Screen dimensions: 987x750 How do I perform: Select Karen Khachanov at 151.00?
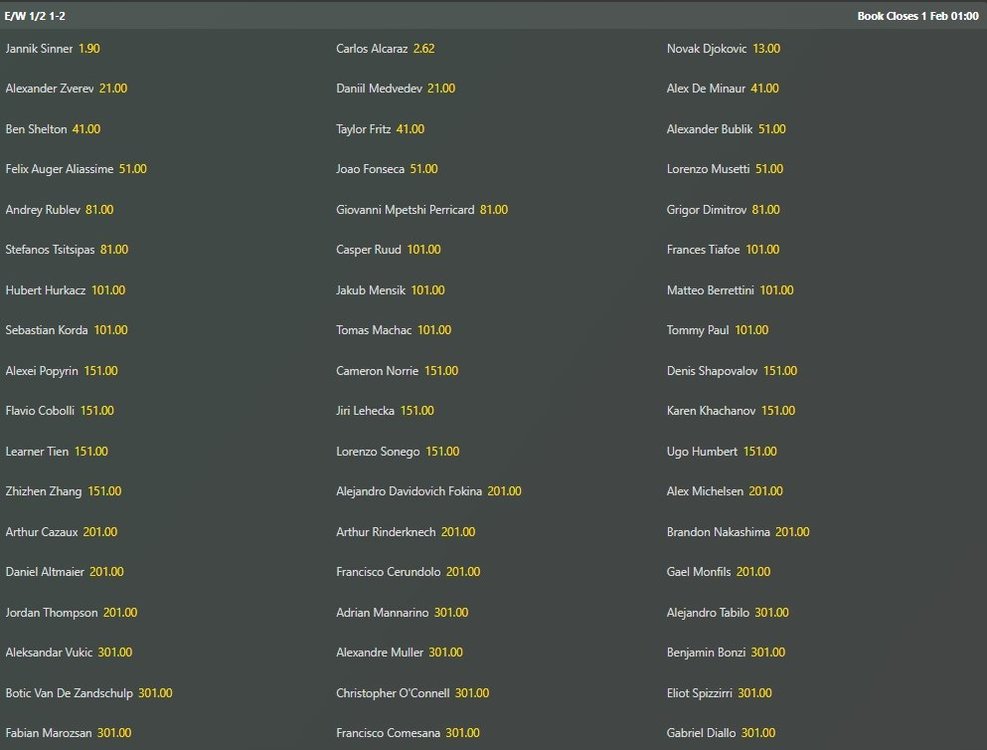pos(778,411)
